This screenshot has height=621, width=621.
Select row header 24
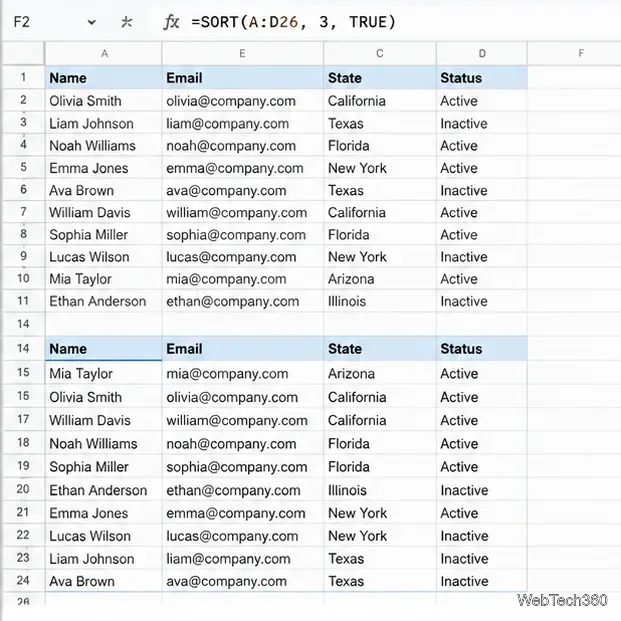click(x=23, y=581)
